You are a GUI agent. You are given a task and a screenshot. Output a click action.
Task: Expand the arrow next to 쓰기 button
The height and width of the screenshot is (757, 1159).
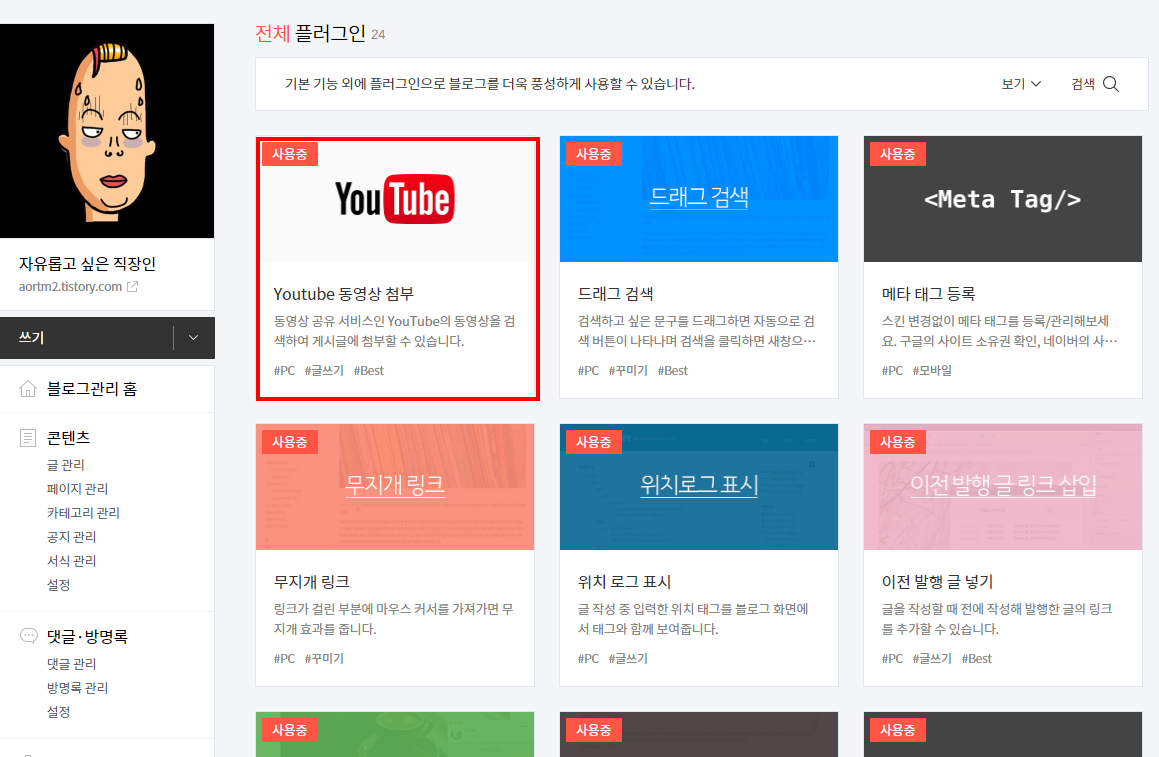[x=194, y=338]
